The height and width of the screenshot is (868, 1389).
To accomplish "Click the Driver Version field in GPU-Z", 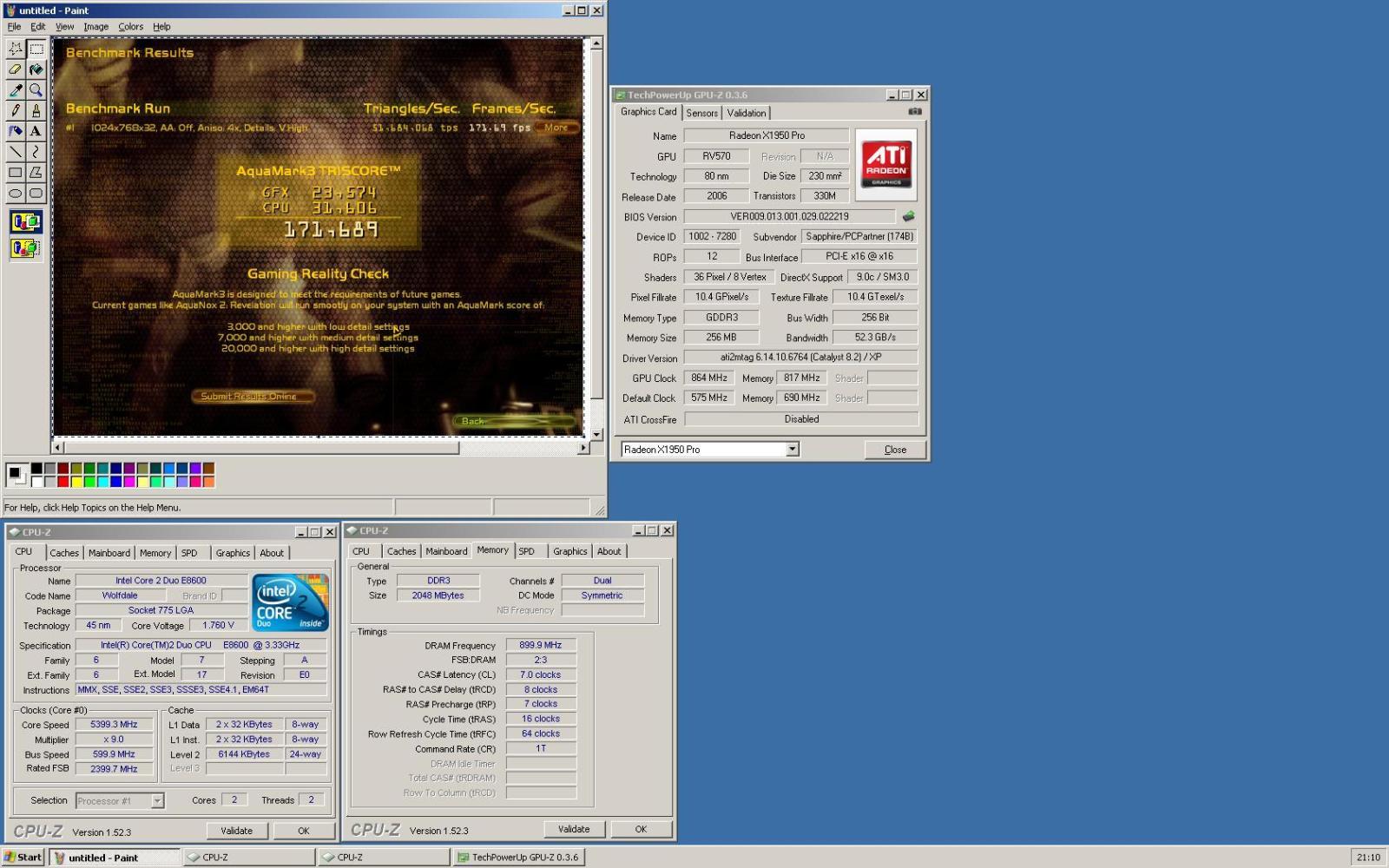I will tap(800, 357).
